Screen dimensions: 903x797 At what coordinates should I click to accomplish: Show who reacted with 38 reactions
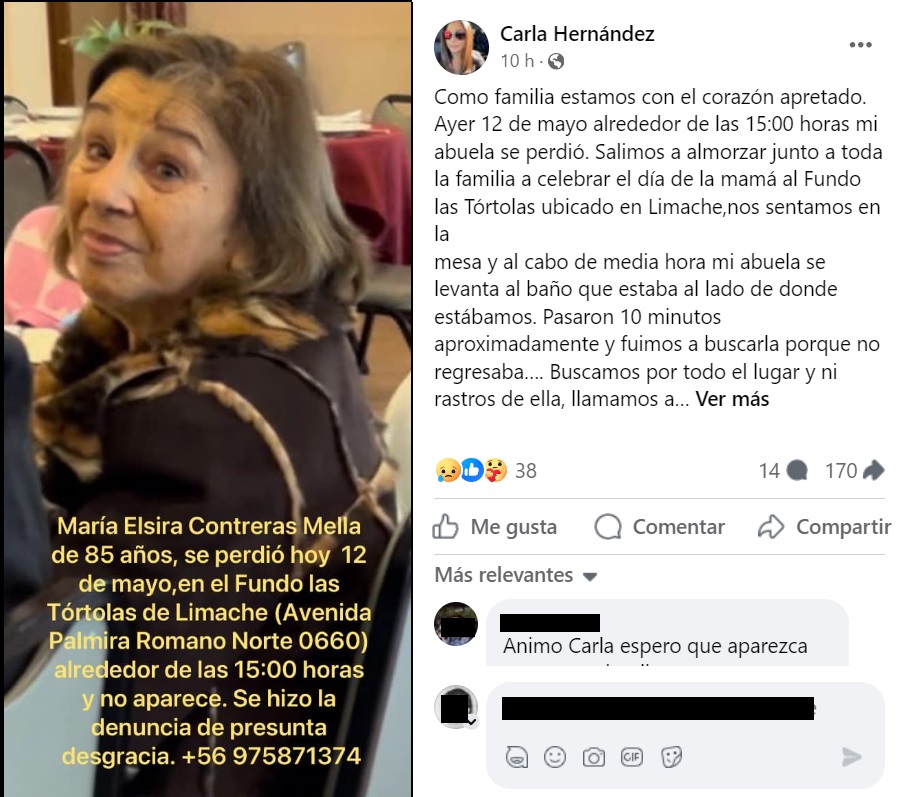point(486,470)
